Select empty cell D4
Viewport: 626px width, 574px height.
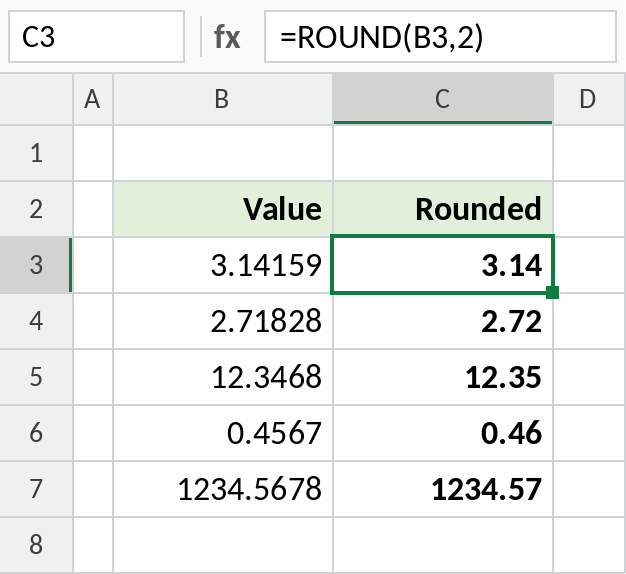[x=590, y=321]
